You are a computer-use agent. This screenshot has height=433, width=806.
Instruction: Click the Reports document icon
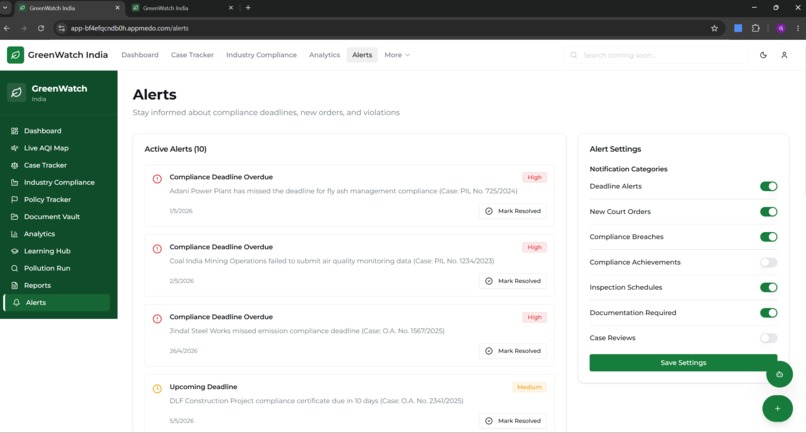14,285
